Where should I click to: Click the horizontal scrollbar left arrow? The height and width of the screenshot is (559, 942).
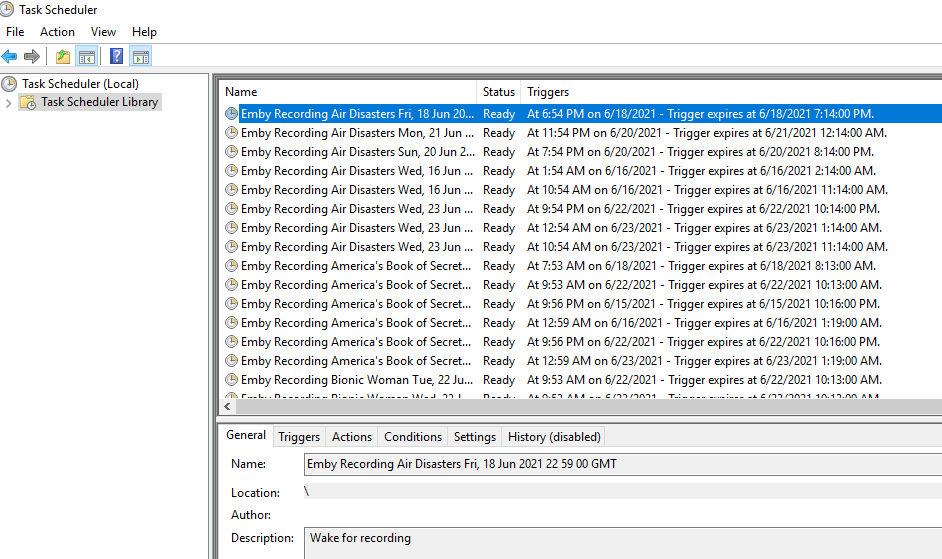click(228, 407)
